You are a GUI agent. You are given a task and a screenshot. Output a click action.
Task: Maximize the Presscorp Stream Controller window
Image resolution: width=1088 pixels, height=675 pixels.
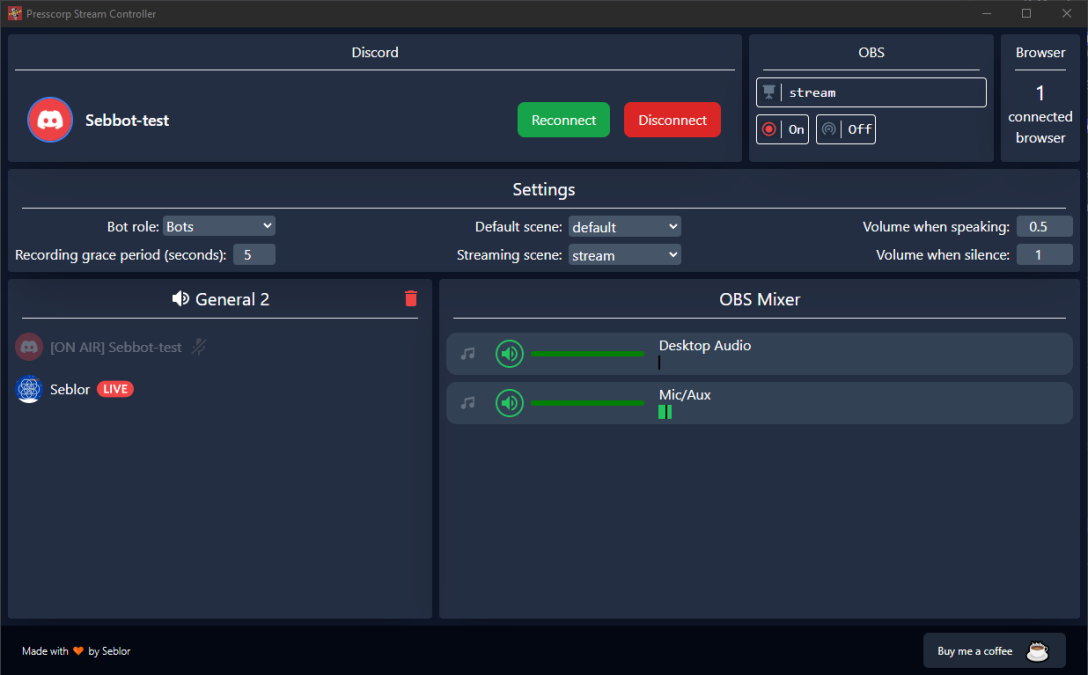coord(1026,13)
